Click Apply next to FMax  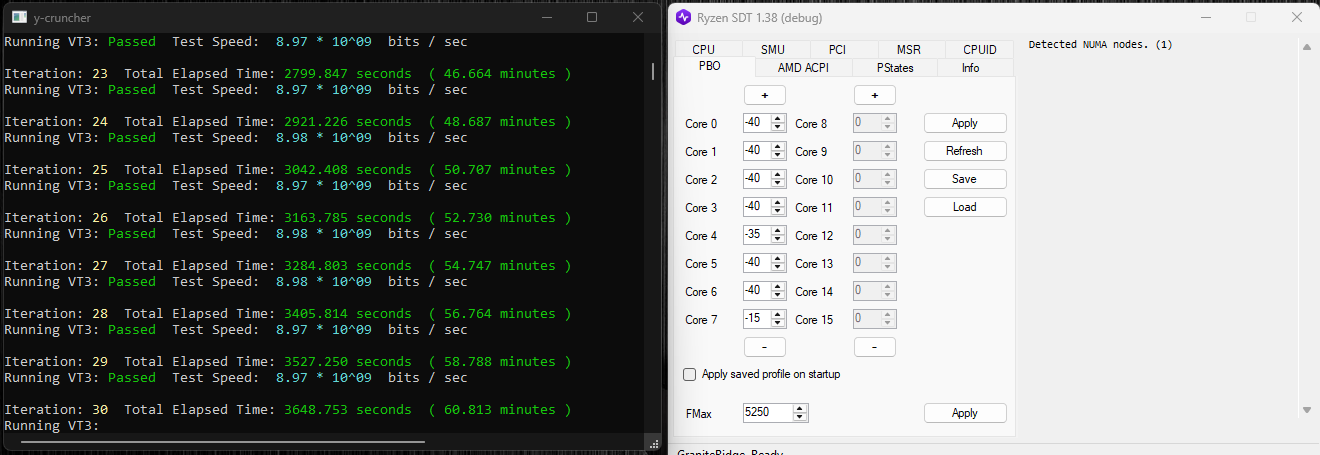(965, 413)
